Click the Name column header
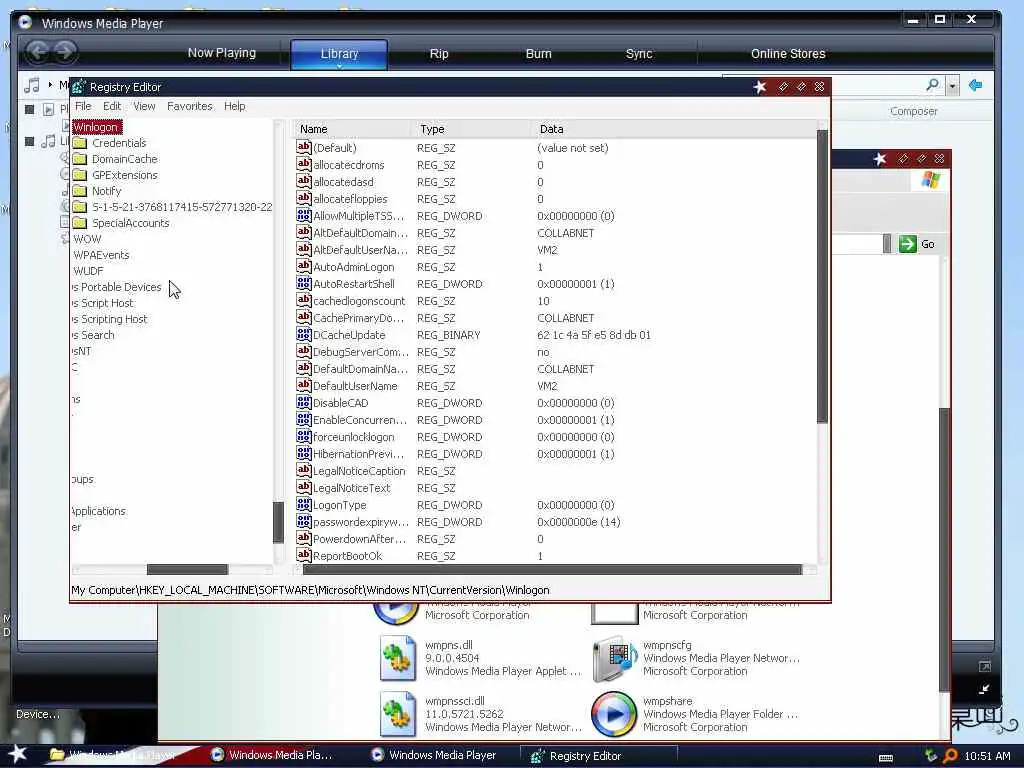The height and width of the screenshot is (768, 1024). (x=351, y=129)
